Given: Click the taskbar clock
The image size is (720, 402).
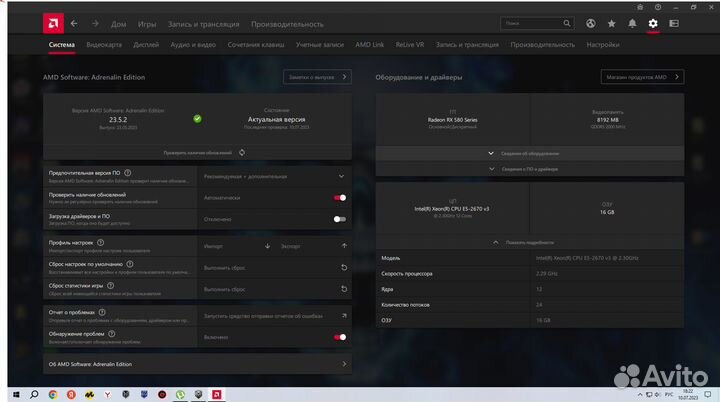Looking at the screenshot, I should (688, 395).
